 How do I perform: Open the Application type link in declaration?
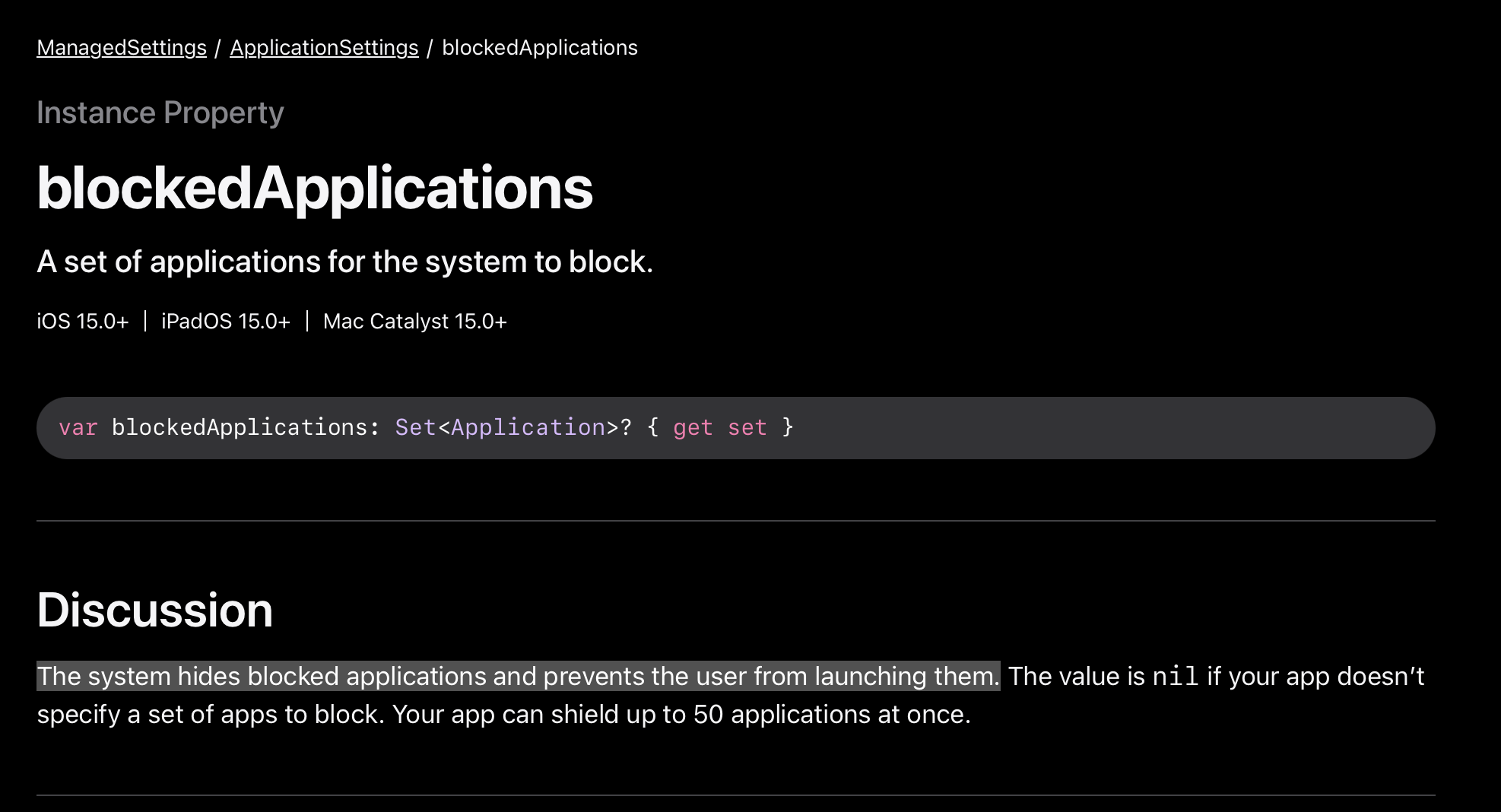pos(528,428)
